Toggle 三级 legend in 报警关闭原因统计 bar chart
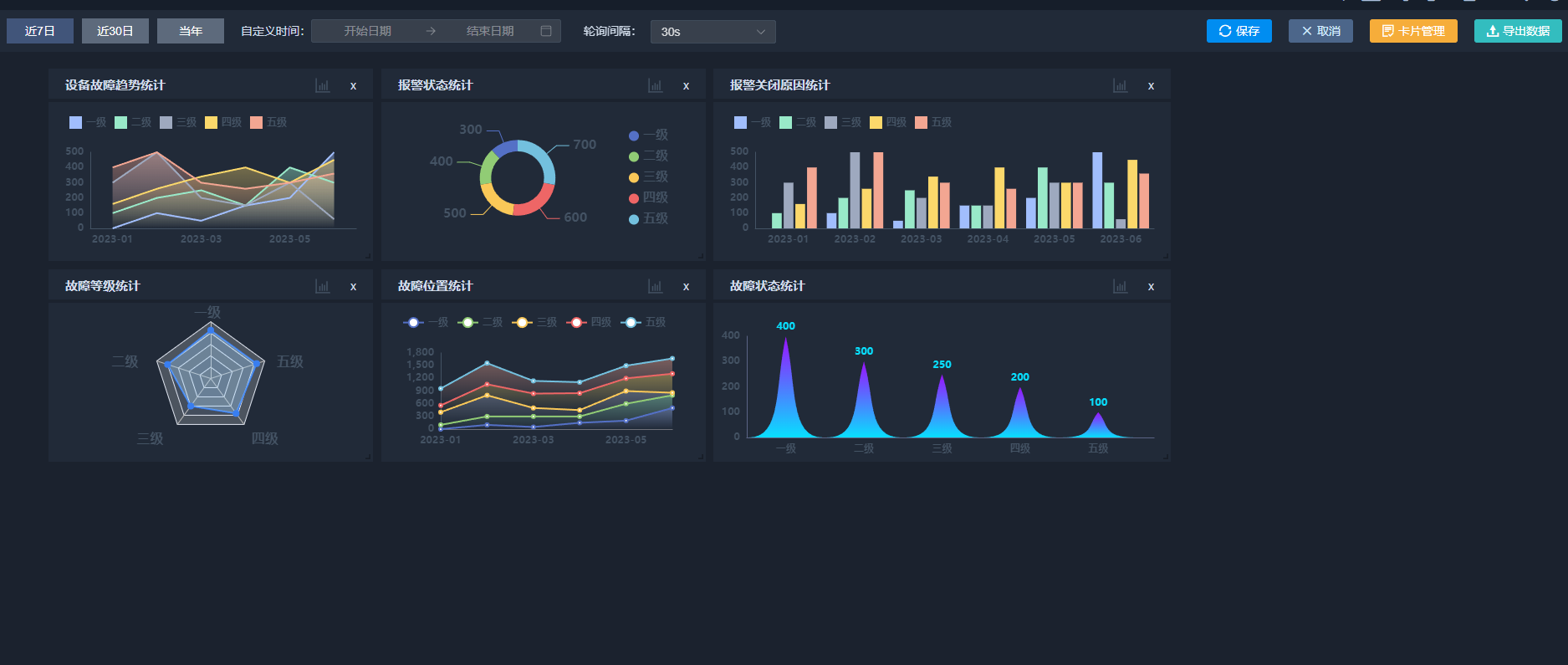The width and height of the screenshot is (1568, 665). (843, 122)
